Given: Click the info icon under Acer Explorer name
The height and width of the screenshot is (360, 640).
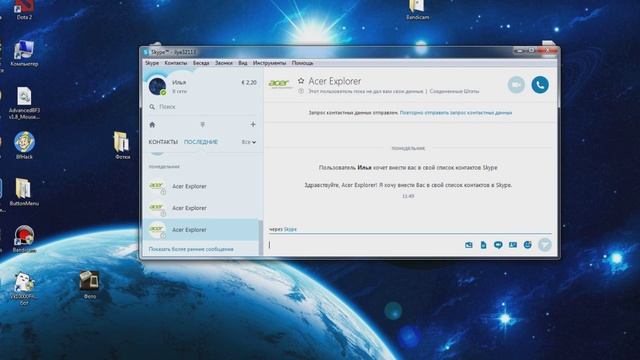Looking at the screenshot, I should [301, 91].
